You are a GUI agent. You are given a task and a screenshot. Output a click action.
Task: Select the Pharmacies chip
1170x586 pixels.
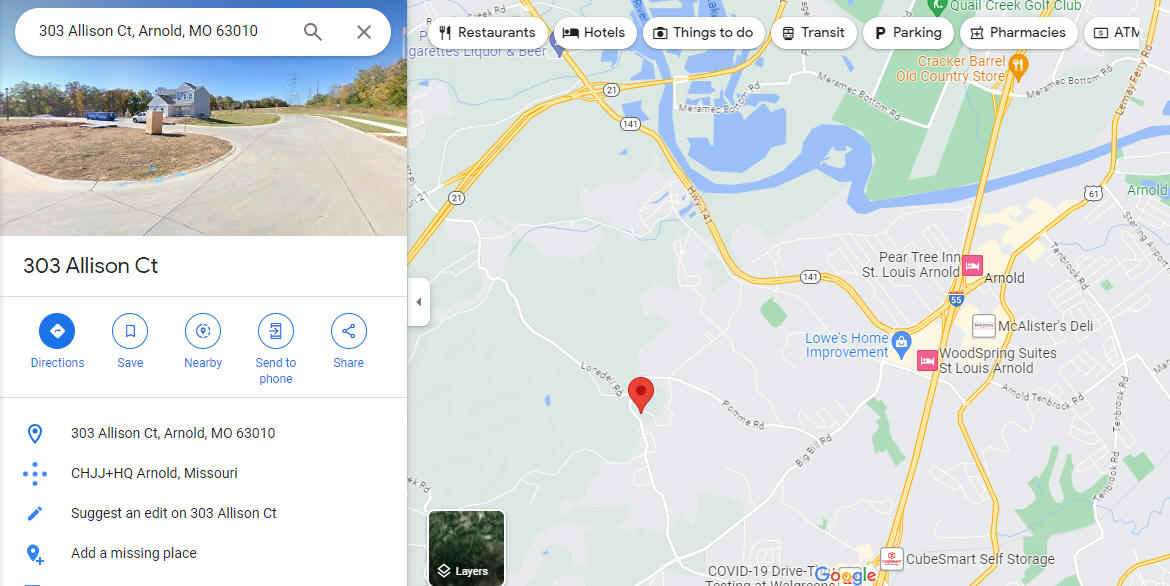(x=1018, y=33)
